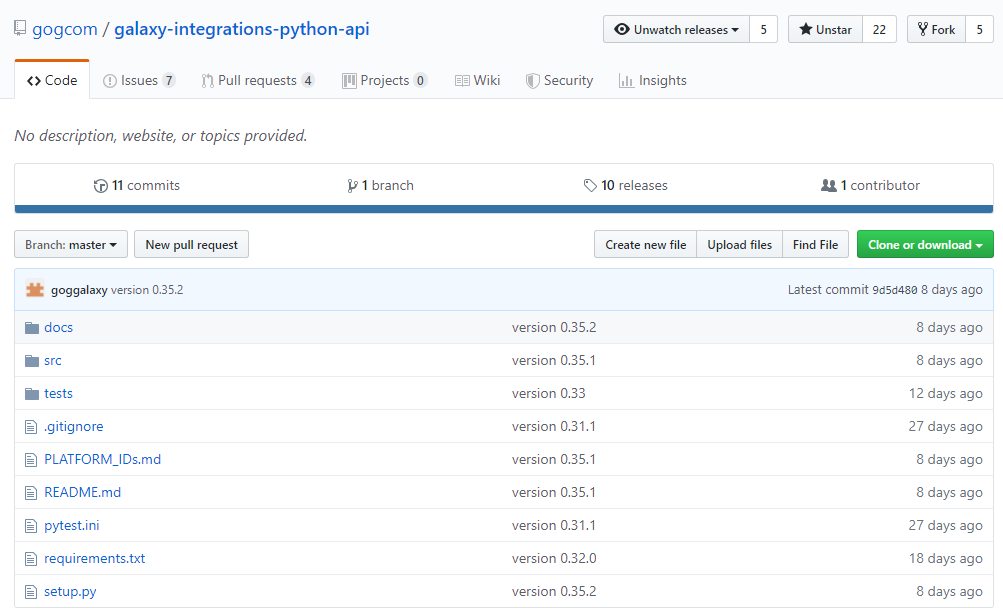Click Find File button
1003x616 pixels.
click(816, 244)
